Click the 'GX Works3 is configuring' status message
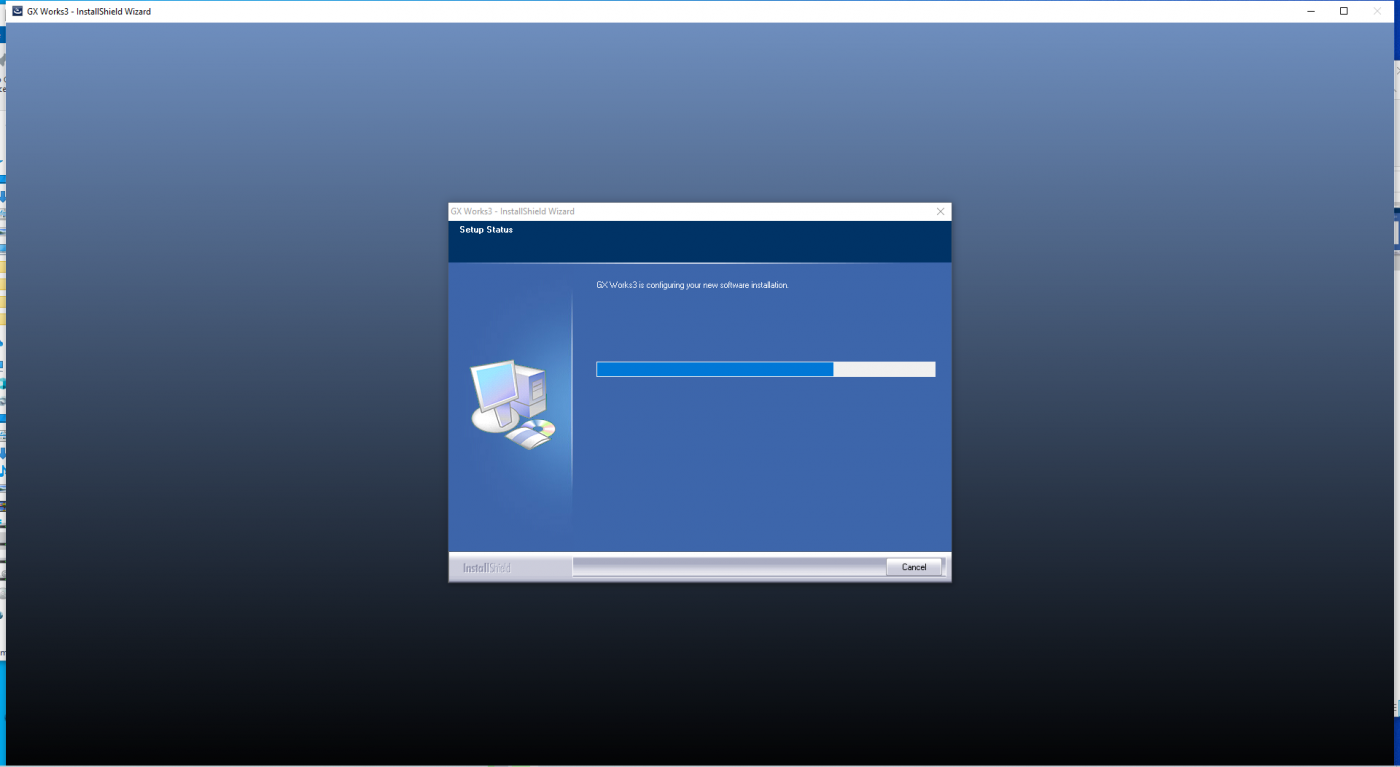Viewport: 1400px width, 767px height. pos(692,285)
